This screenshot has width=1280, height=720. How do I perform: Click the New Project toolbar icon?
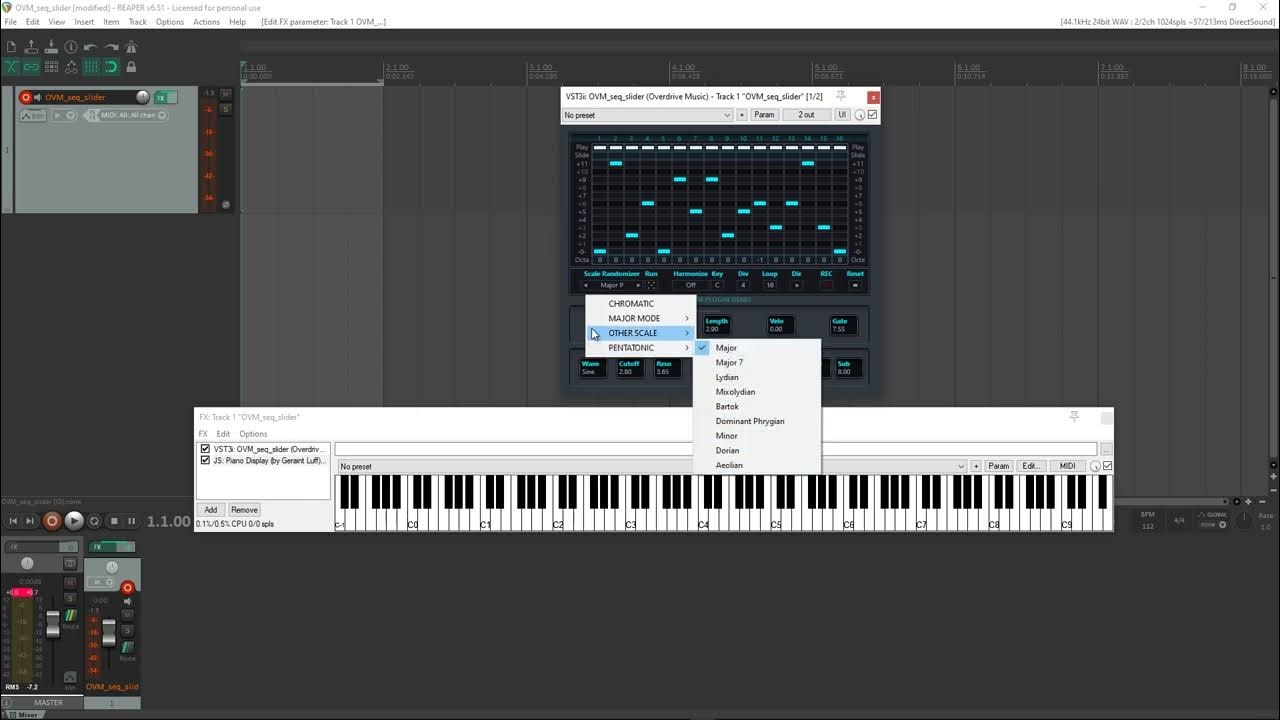(x=11, y=47)
